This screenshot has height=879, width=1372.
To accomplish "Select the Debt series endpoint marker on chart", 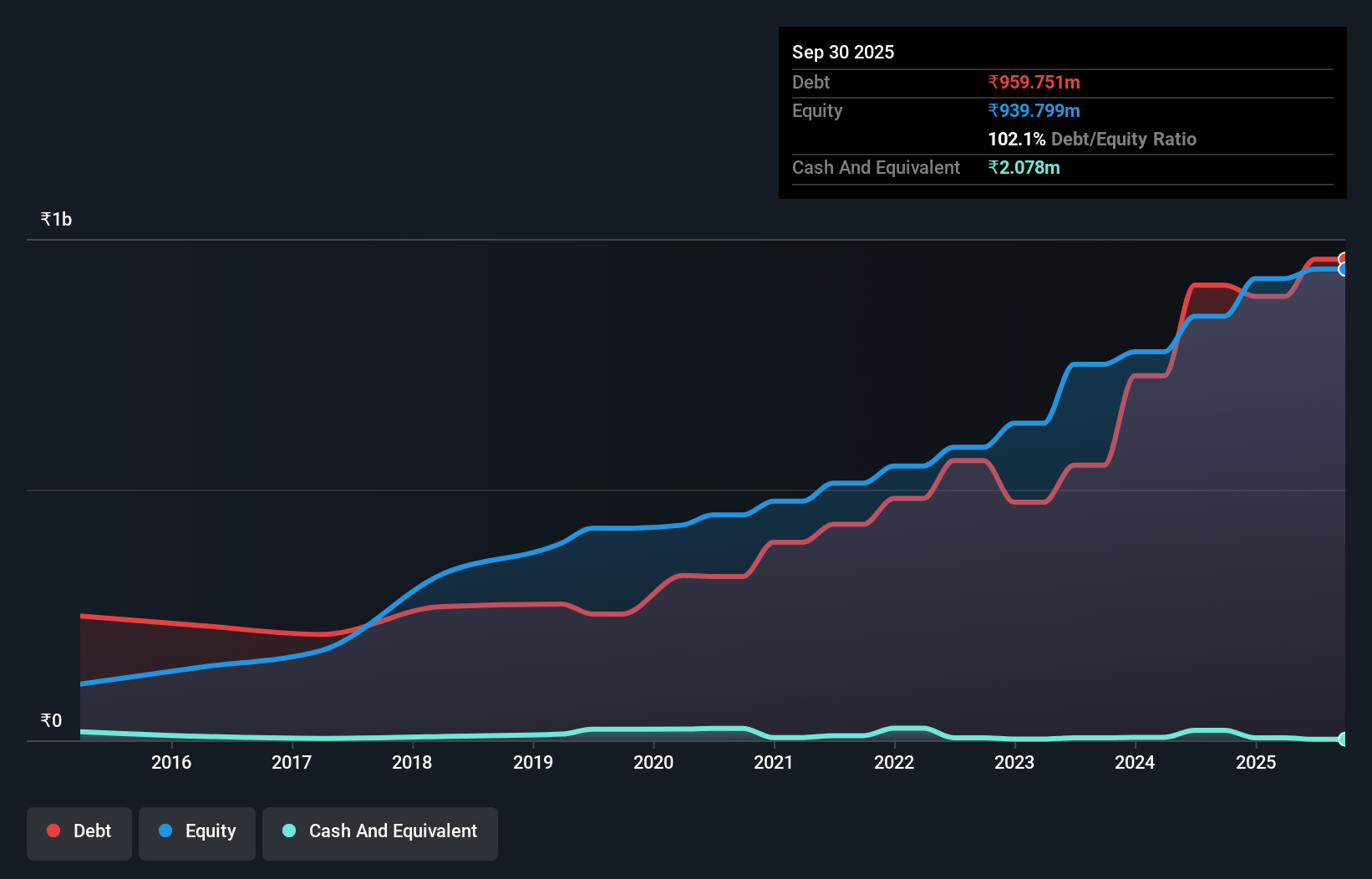I will [1344, 258].
